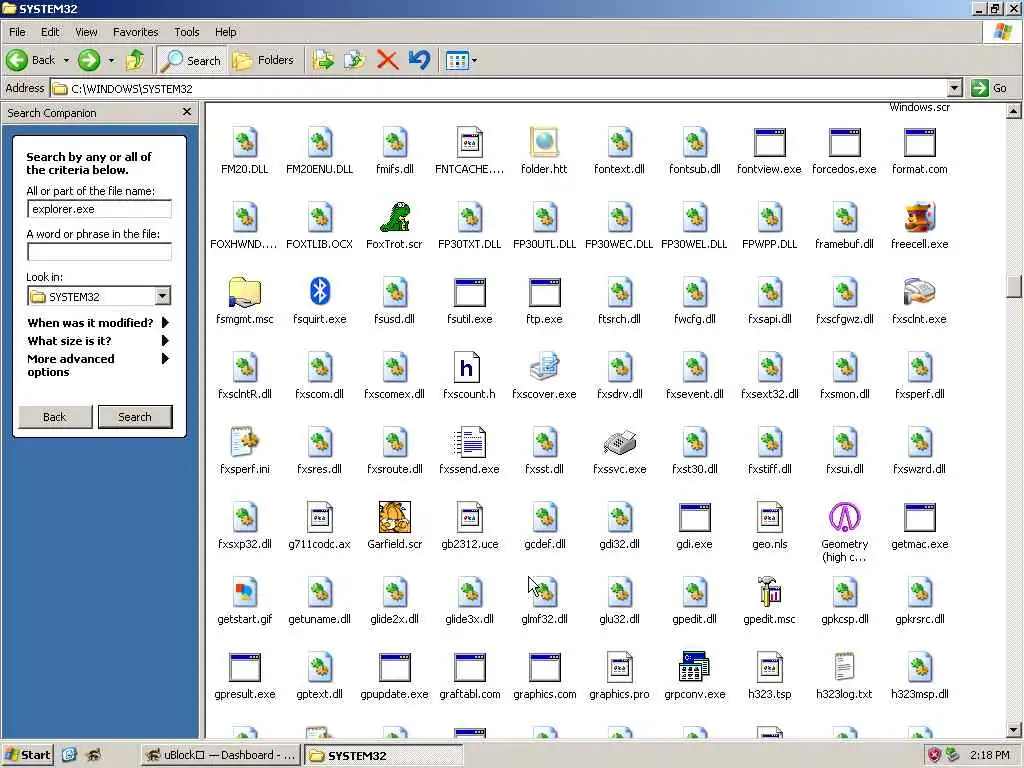The image size is (1024, 768).
Task: Open the View menu
Action: 86,32
